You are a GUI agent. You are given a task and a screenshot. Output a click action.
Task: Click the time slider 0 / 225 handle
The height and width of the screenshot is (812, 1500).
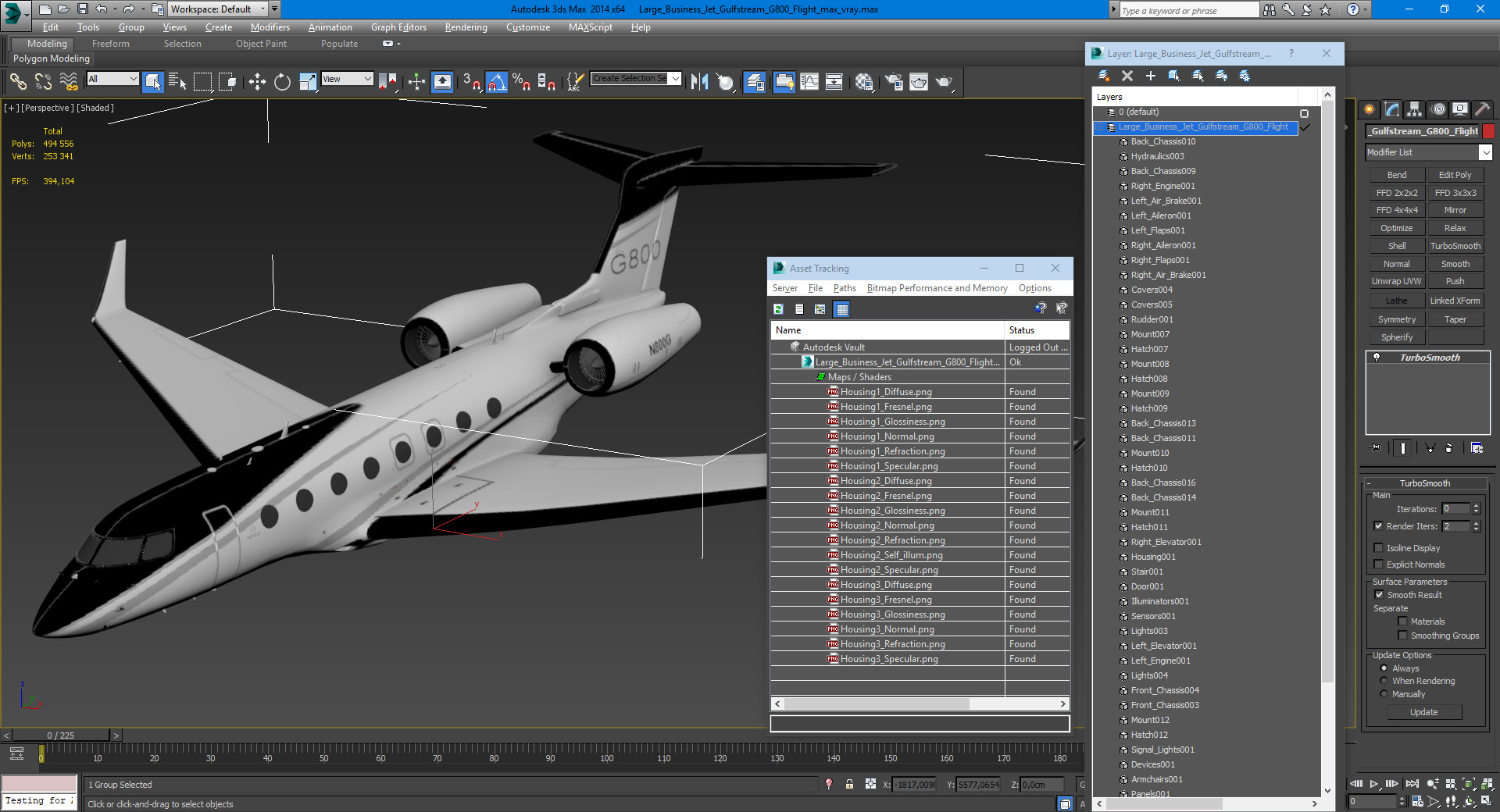61,735
